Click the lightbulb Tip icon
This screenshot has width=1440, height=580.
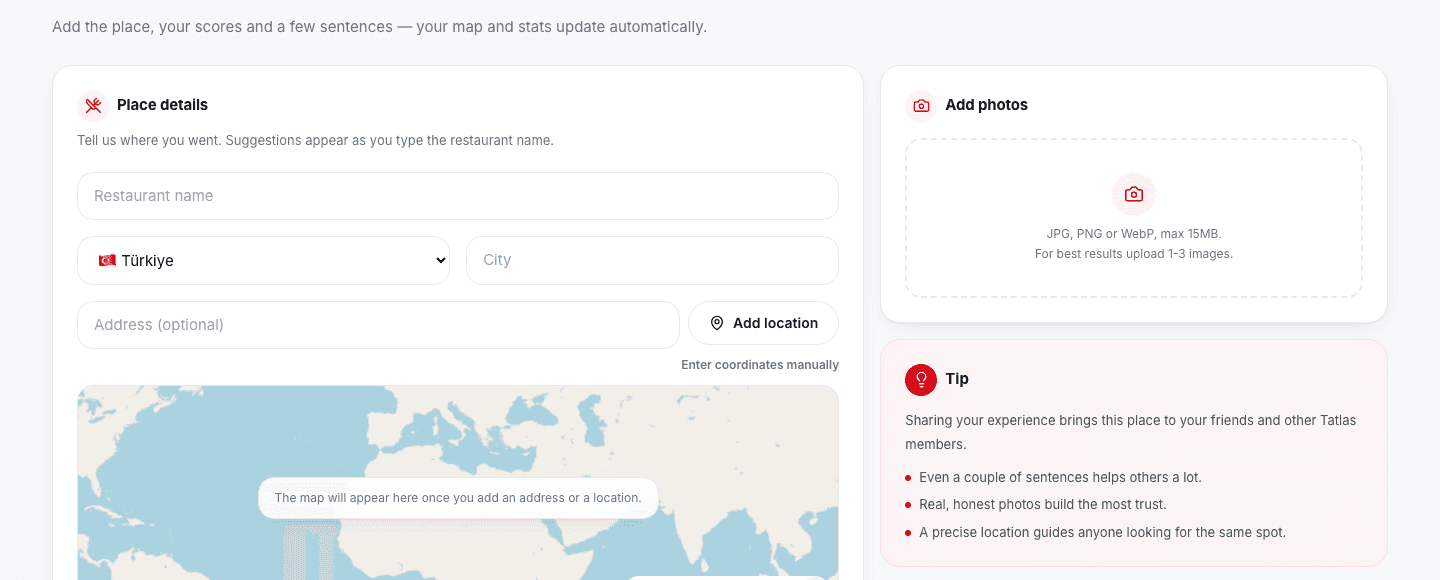coord(921,379)
